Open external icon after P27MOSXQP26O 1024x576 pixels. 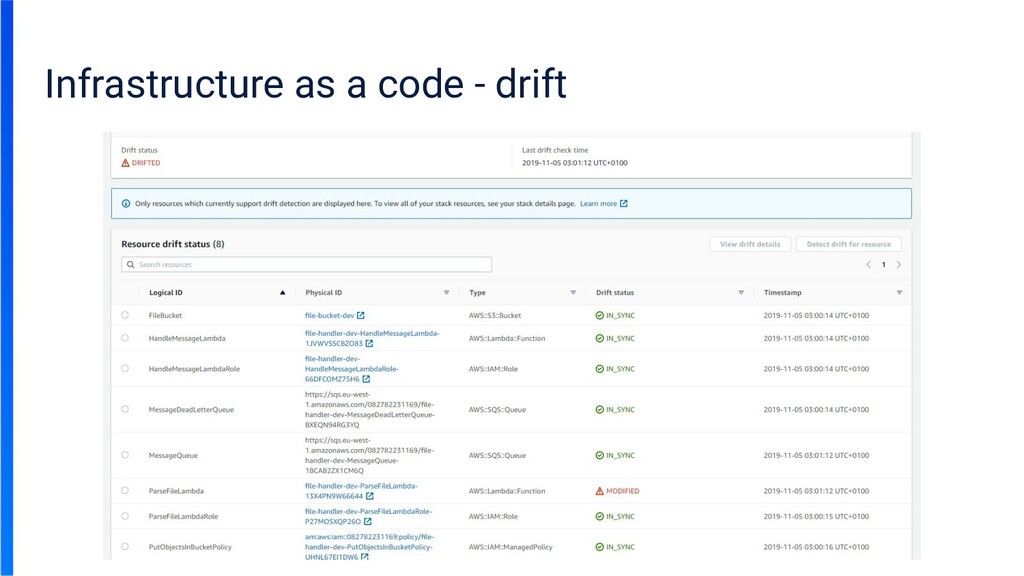point(368,521)
